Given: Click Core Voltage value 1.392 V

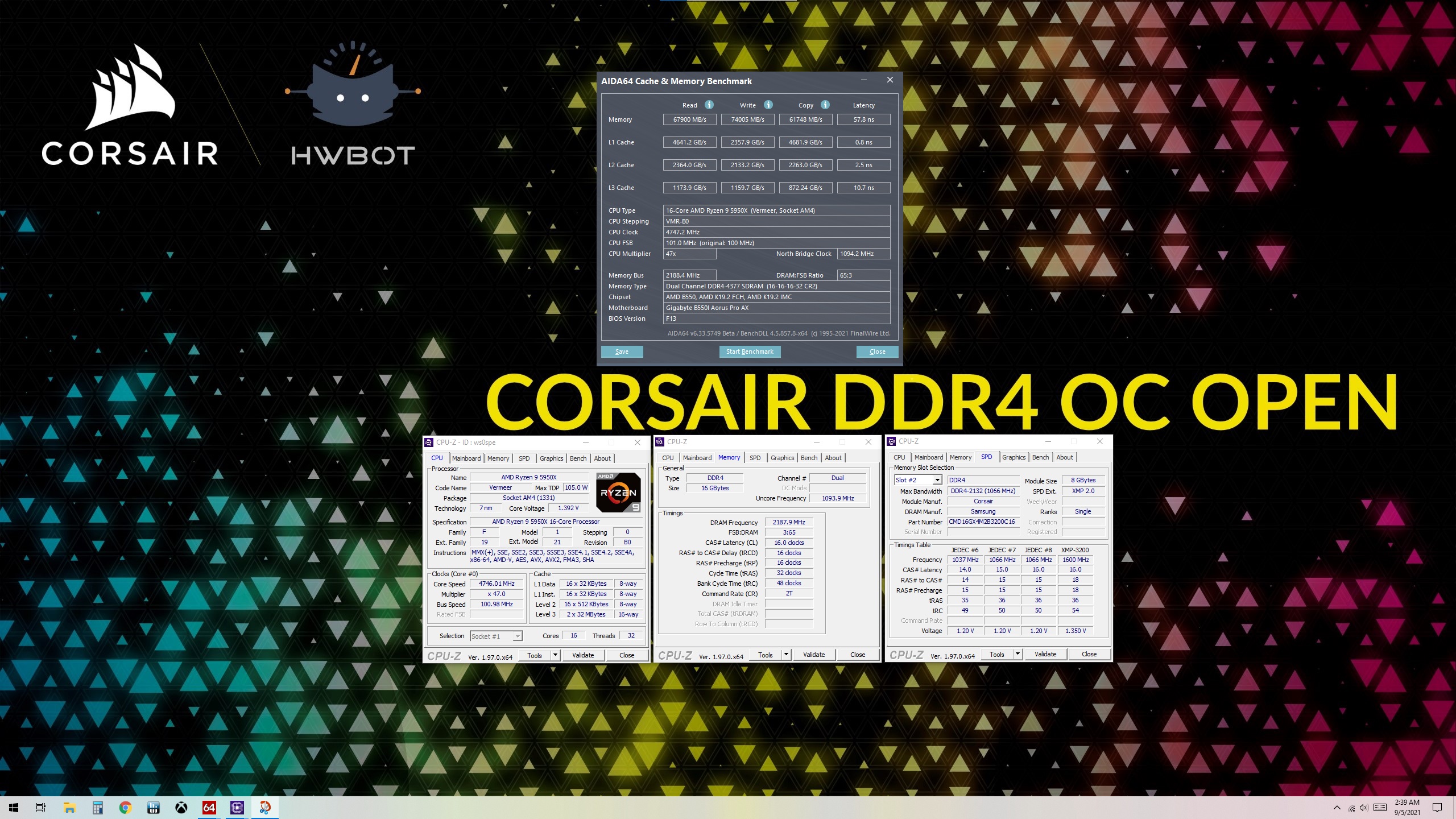Looking at the screenshot, I should pos(568,508).
